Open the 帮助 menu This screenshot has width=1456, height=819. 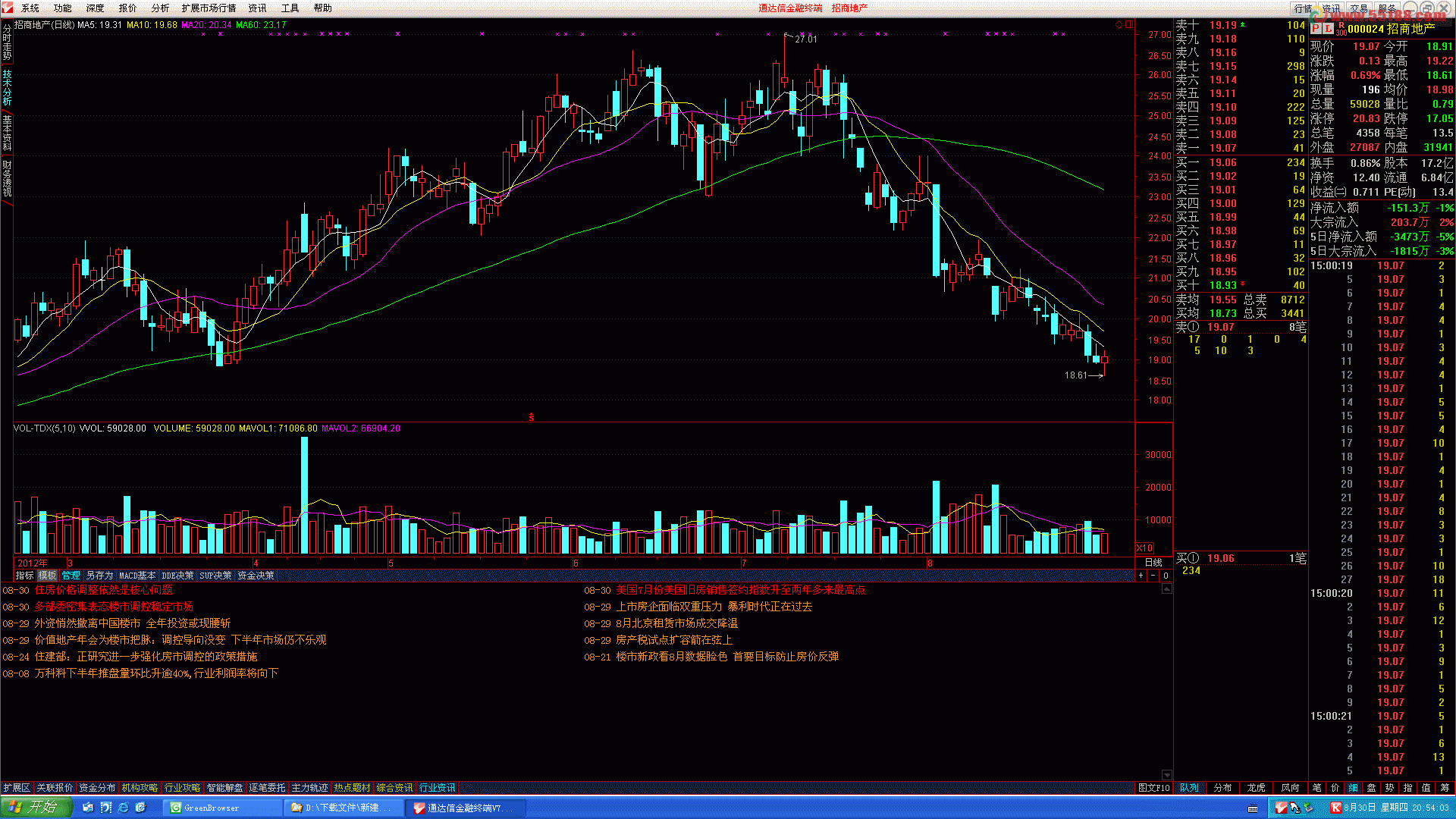323,8
